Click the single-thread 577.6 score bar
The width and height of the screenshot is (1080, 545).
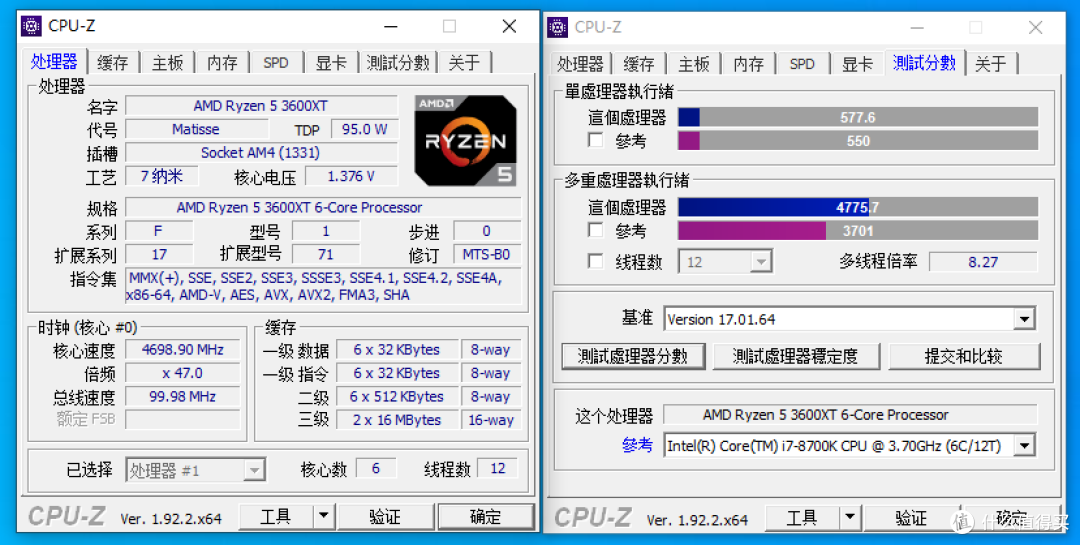pos(858,117)
